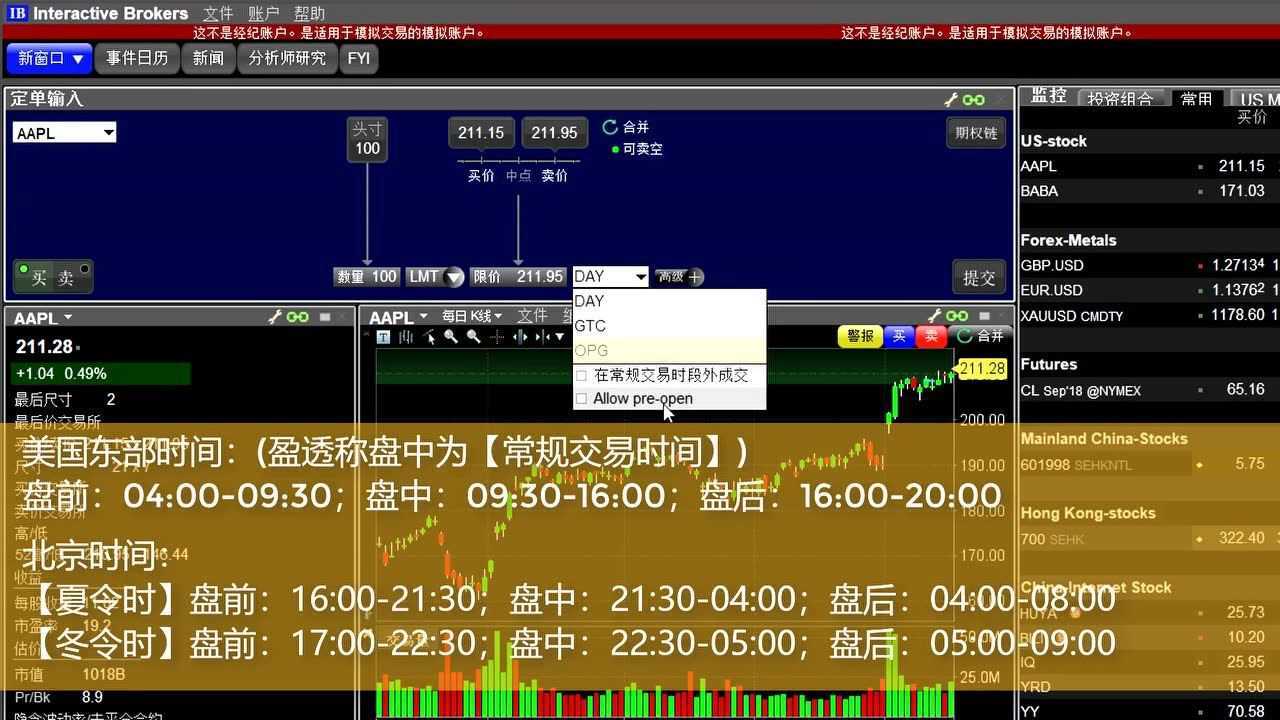Switch to 常用 tab
The width and height of the screenshot is (1280, 720).
[1196, 98]
